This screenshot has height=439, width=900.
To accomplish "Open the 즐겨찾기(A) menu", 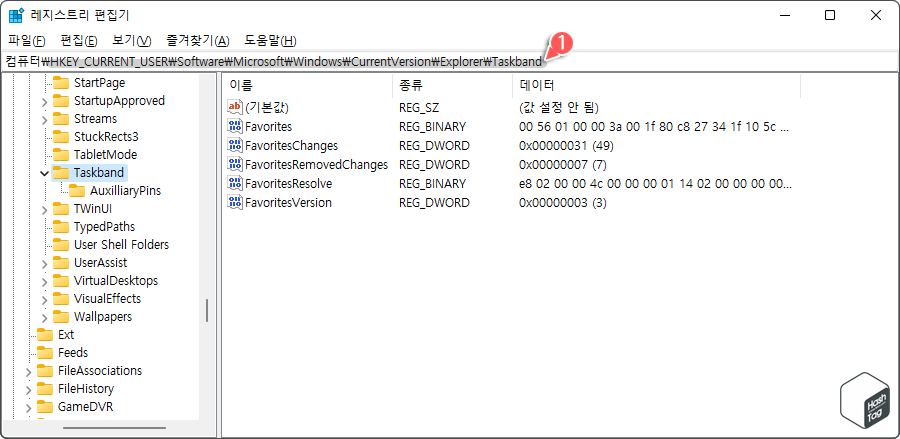I will tap(197, 41).
